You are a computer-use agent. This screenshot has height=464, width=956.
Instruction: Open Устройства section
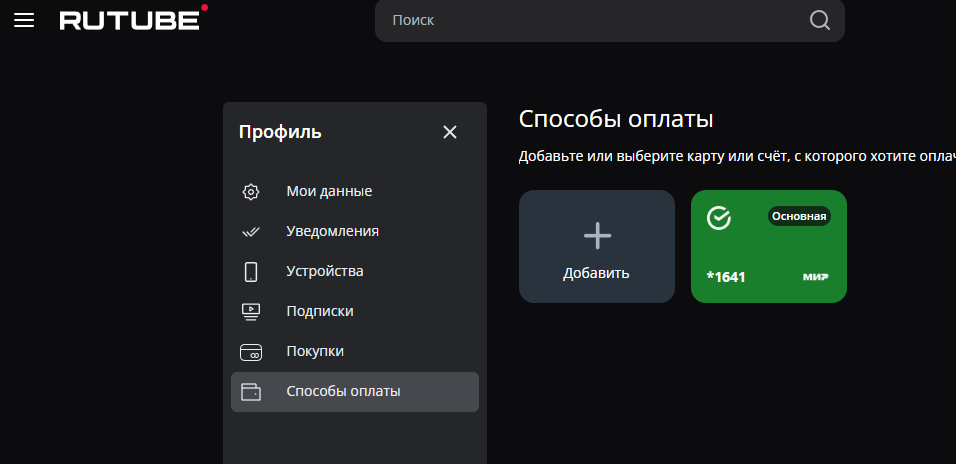[x=355, y=271]
